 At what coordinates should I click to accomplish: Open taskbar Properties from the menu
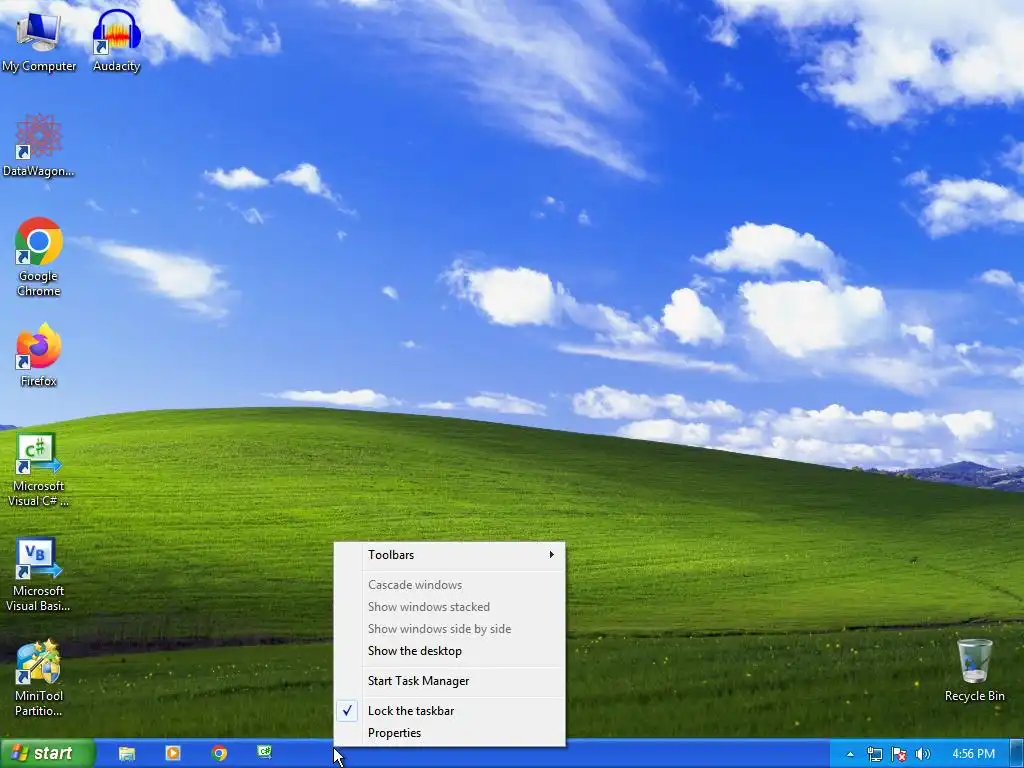[449, 733]
